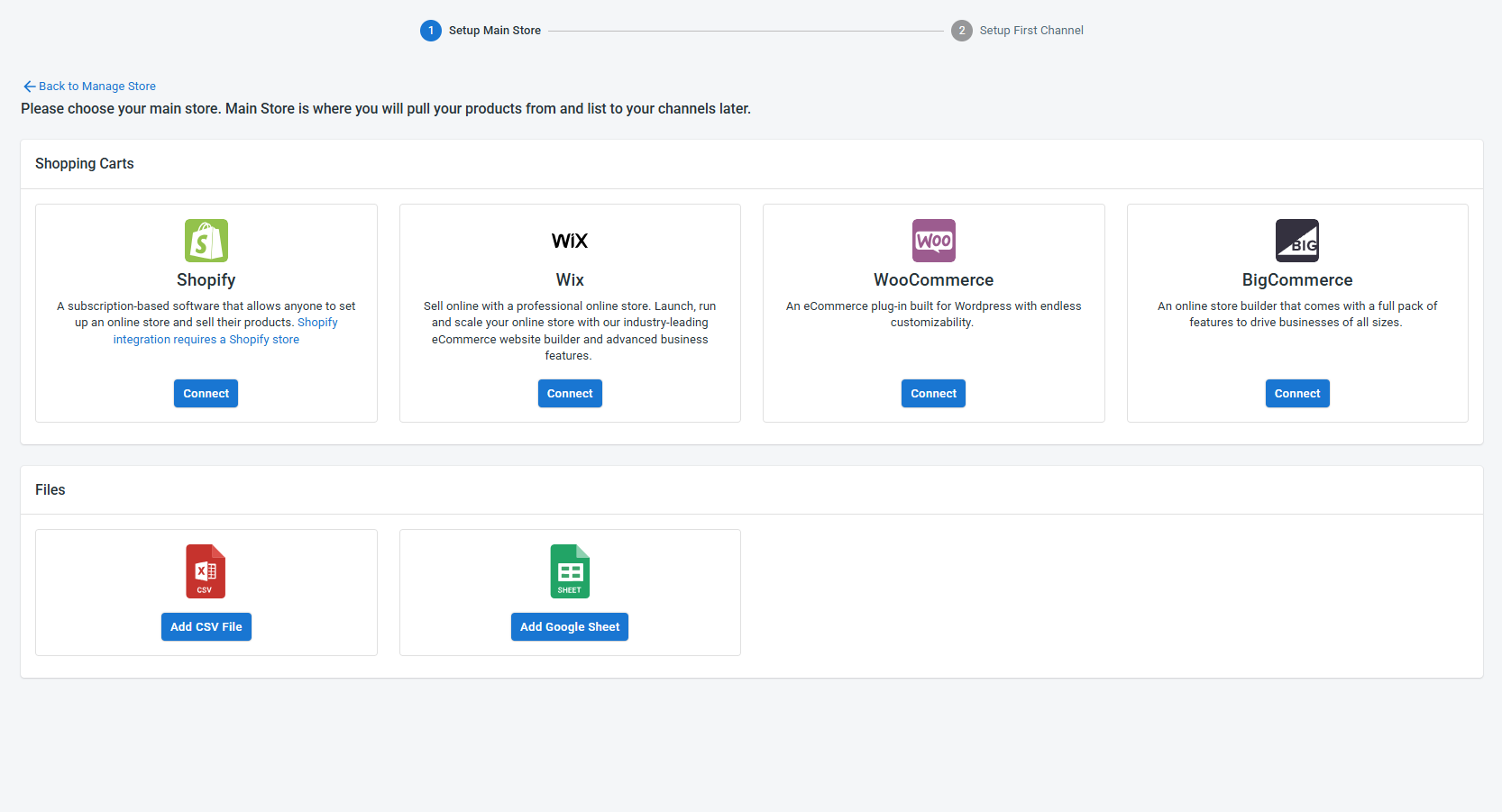This screenshot has height=812, width=1502.
Task: Click the red CSV file icon
Action: 206,571
